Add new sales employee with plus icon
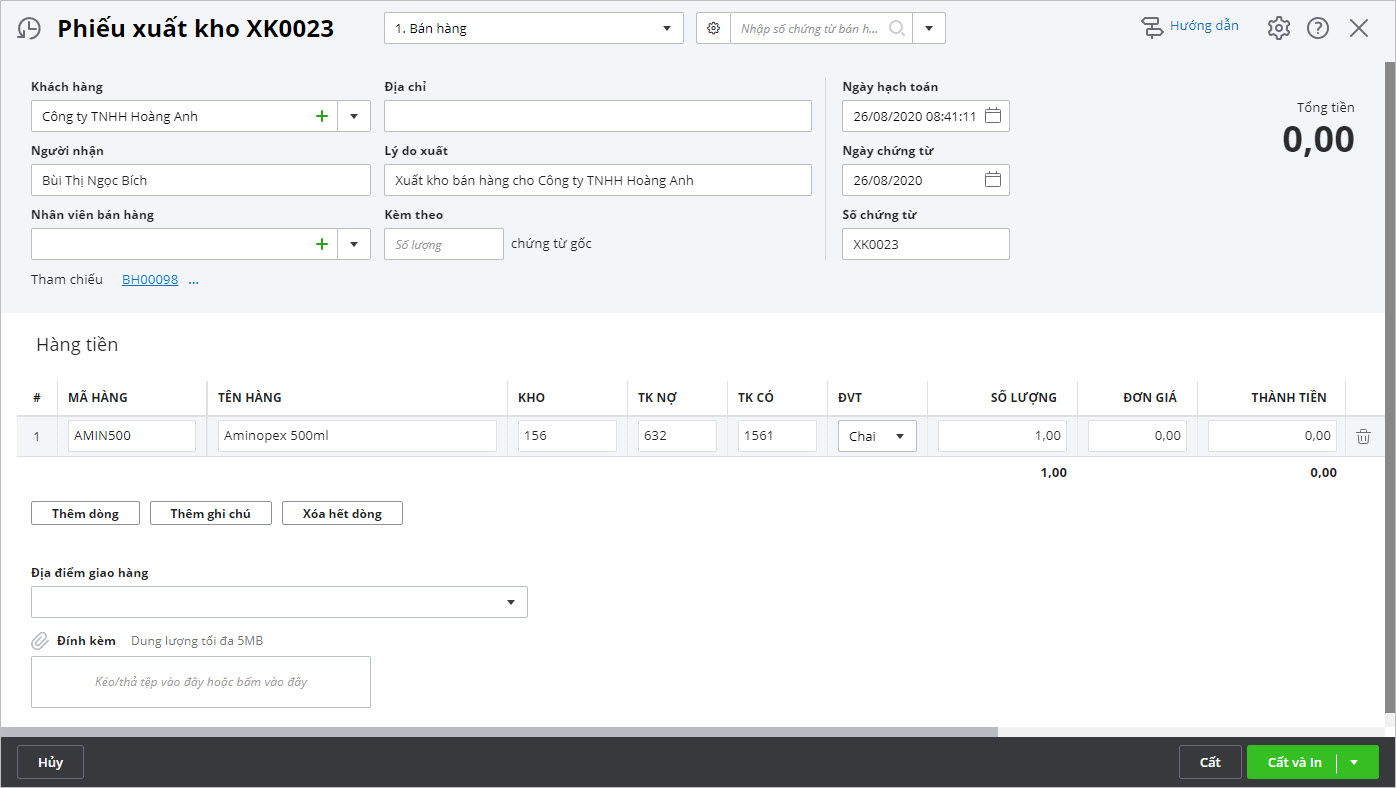Image resolution: width=1396 pixels, height=788 pixels. [322, 244]
